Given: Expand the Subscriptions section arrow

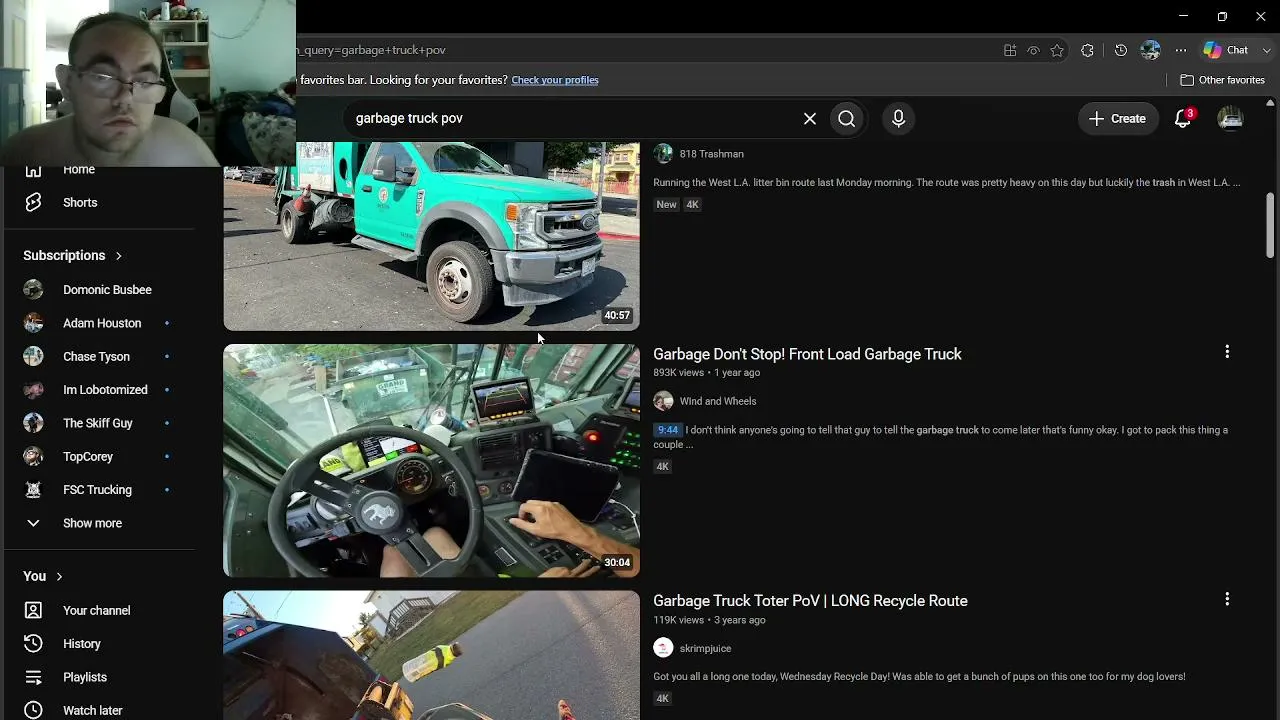Looking at the screenshot, I should [118, 256].
